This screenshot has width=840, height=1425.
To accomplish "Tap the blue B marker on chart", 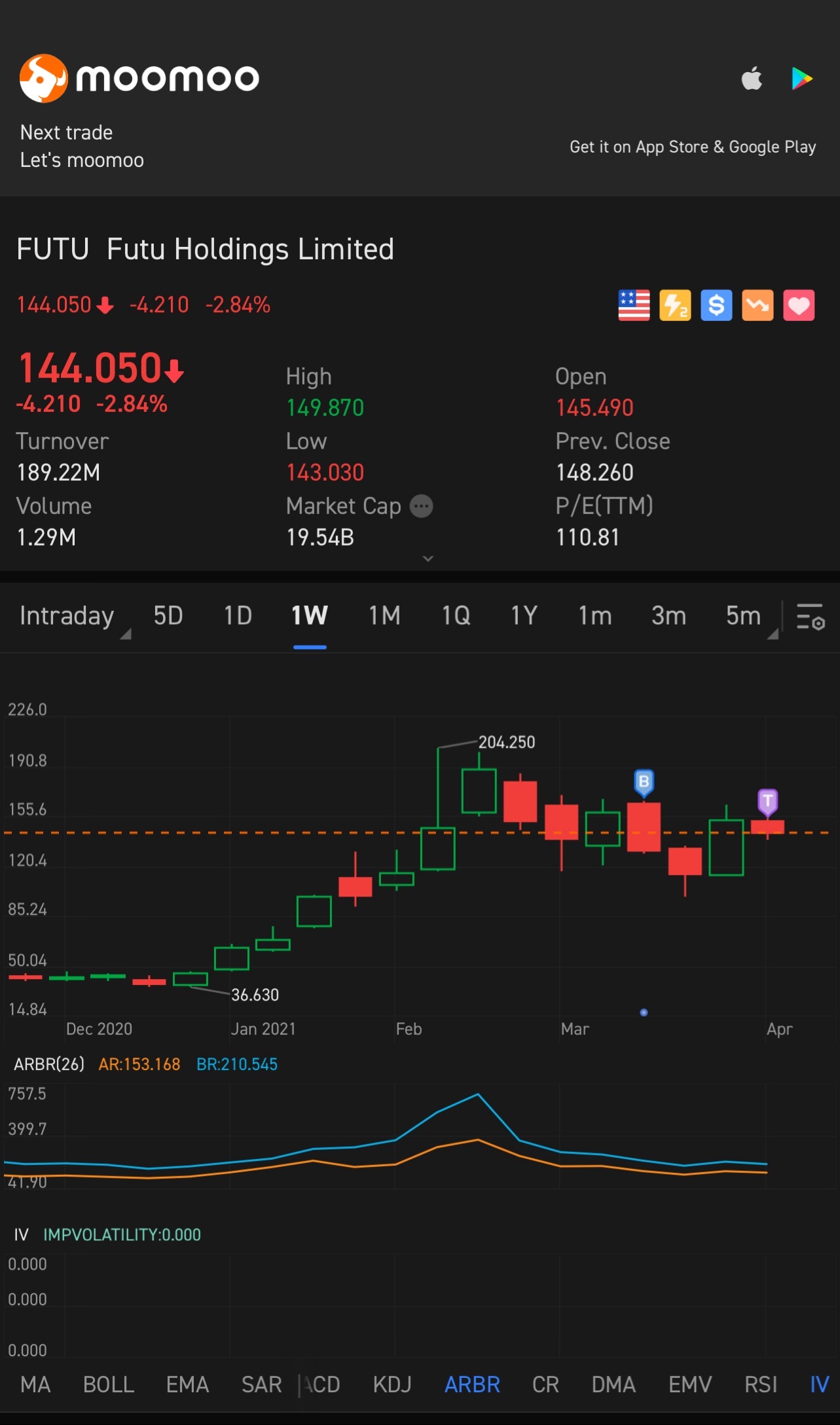I will point(644,783).
